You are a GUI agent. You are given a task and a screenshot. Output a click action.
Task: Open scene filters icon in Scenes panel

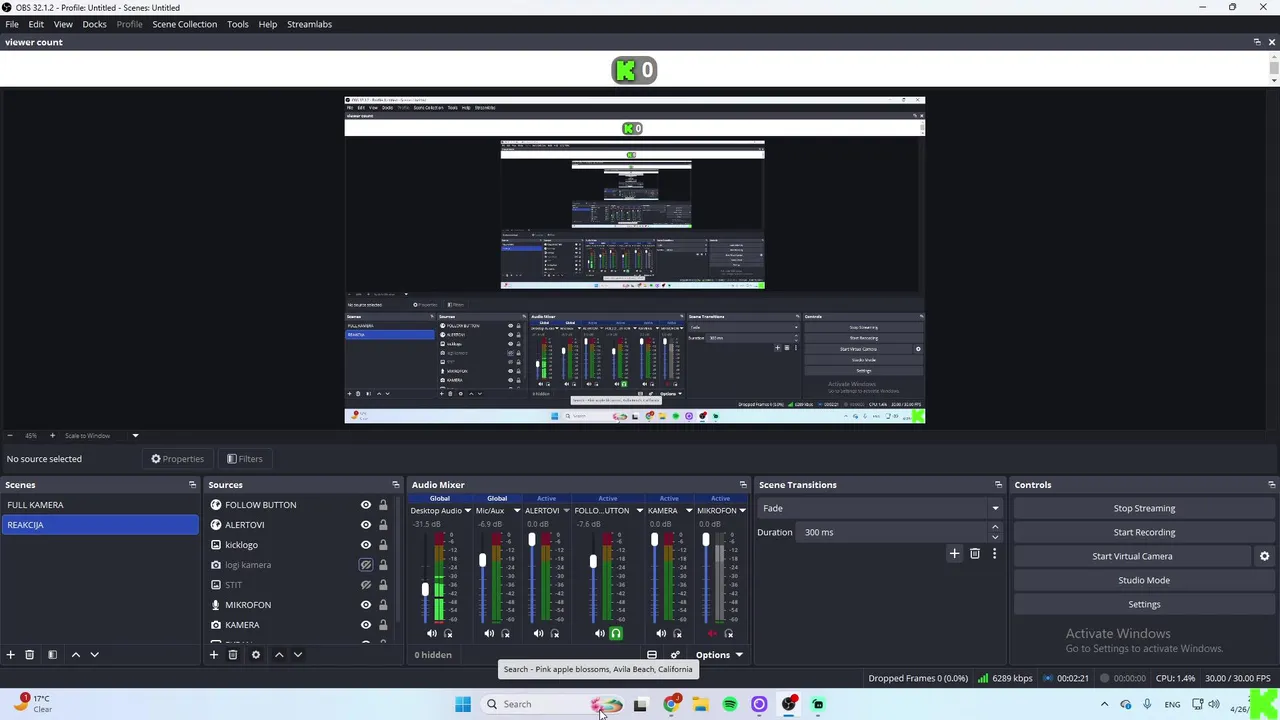click(x=52, y=655)
